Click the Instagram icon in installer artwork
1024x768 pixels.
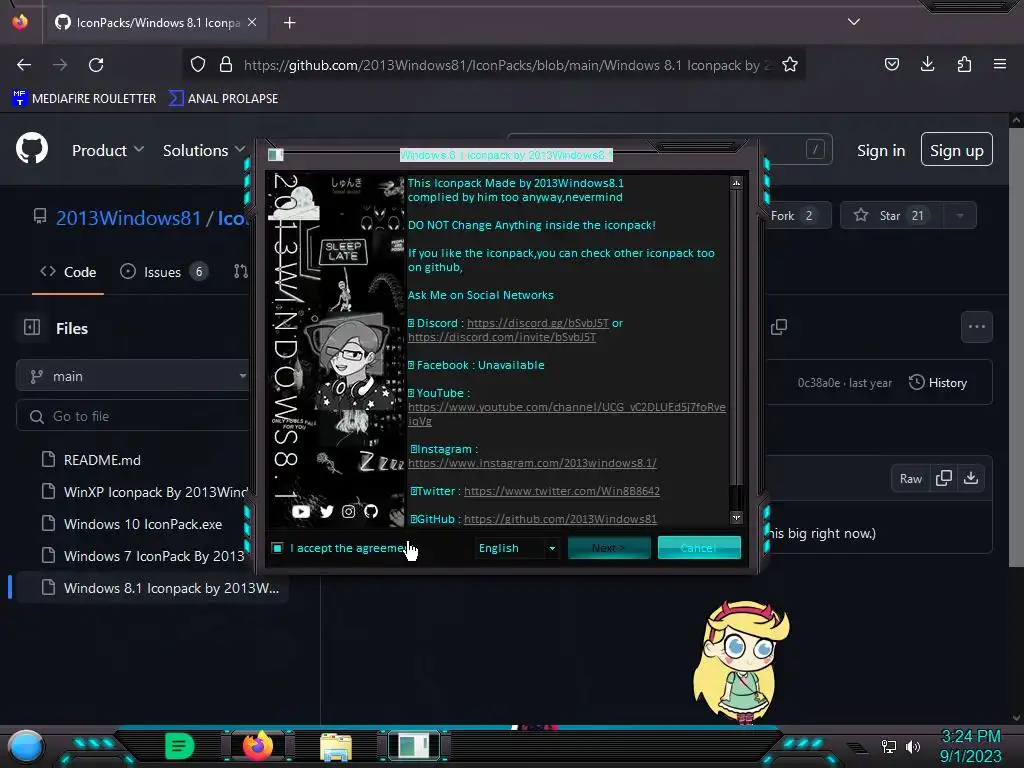(349, 511)
